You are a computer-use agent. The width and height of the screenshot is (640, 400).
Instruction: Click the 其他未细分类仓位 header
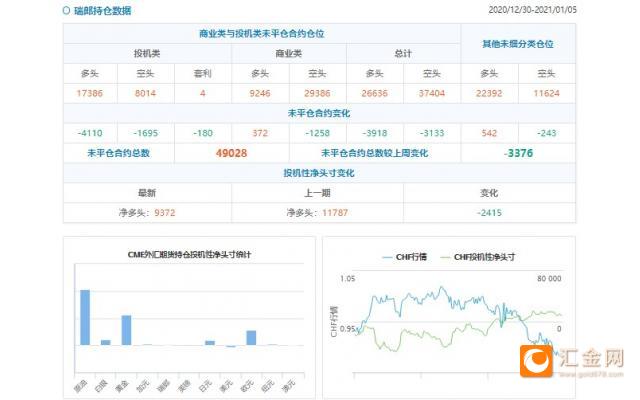point(518,44)
